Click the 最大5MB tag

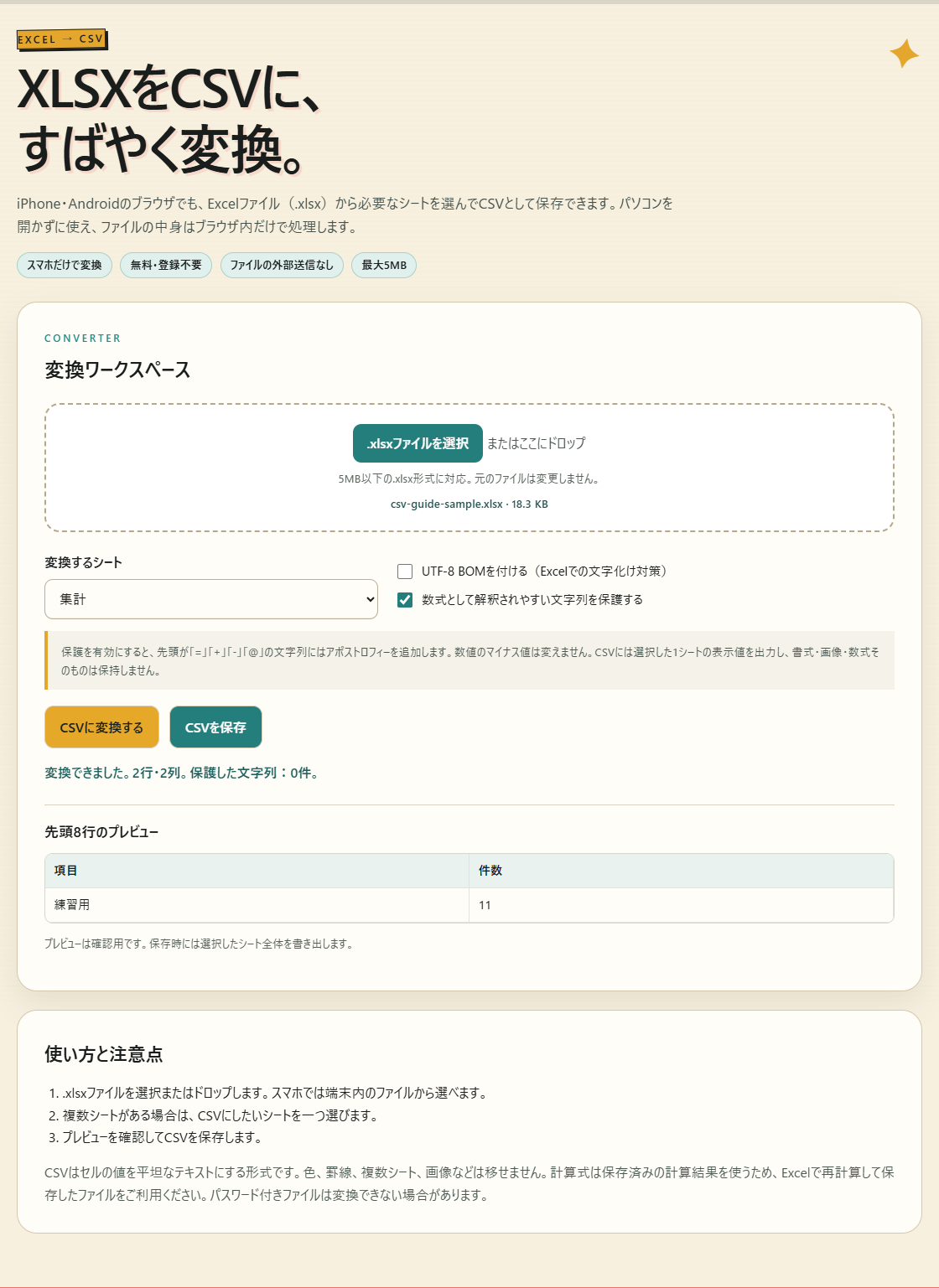coord(384,265)
